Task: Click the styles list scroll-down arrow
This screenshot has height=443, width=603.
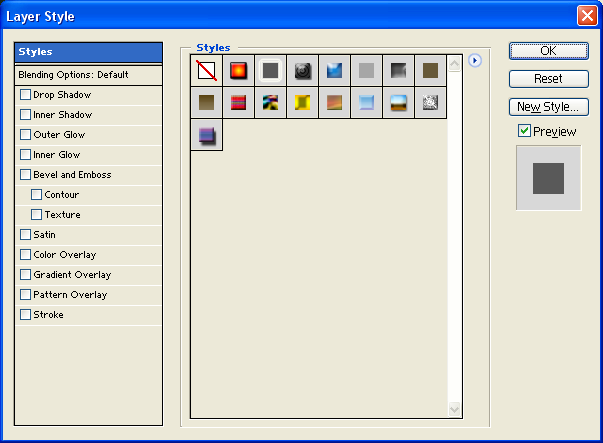Action: point(454,409)
